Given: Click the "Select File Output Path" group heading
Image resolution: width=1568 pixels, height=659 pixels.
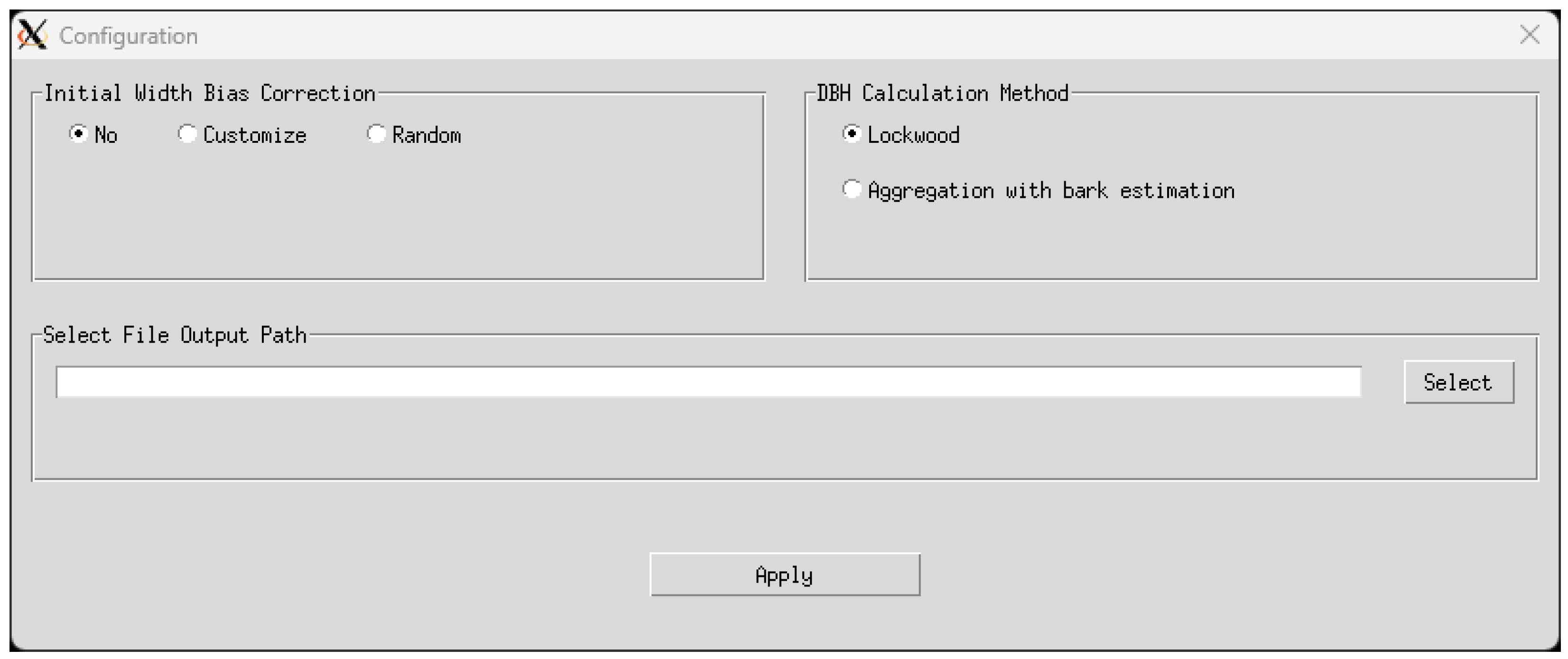Looking at the screenshot, I should (x=175, y=335).
